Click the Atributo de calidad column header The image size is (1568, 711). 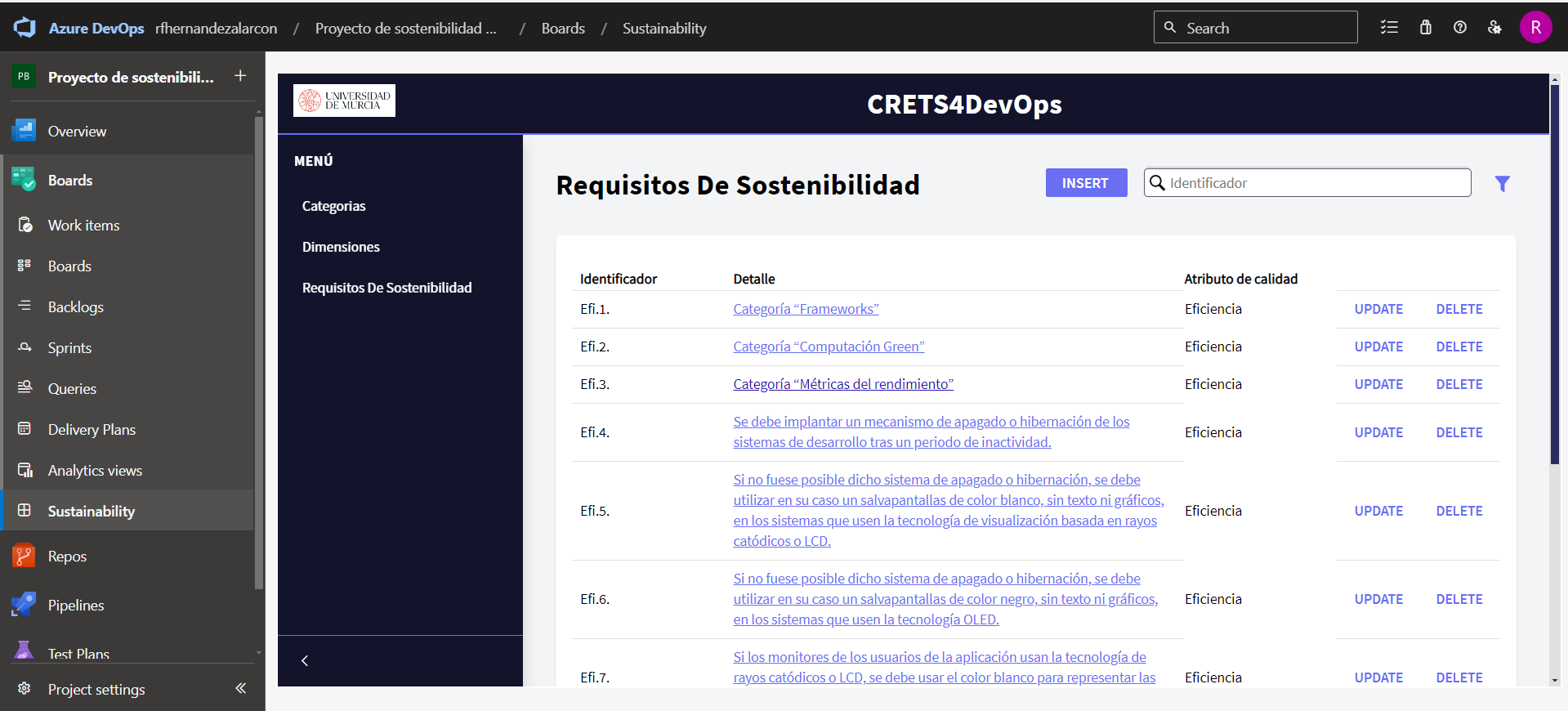click(1240, 279)
